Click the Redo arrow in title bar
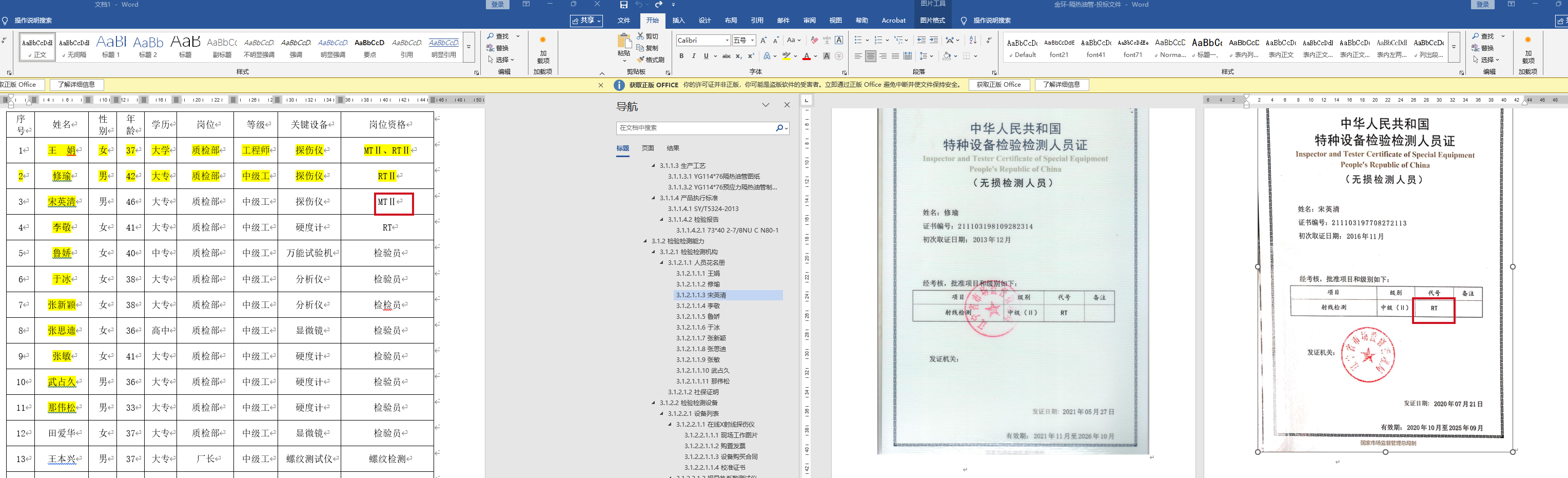 click(659, 5)
